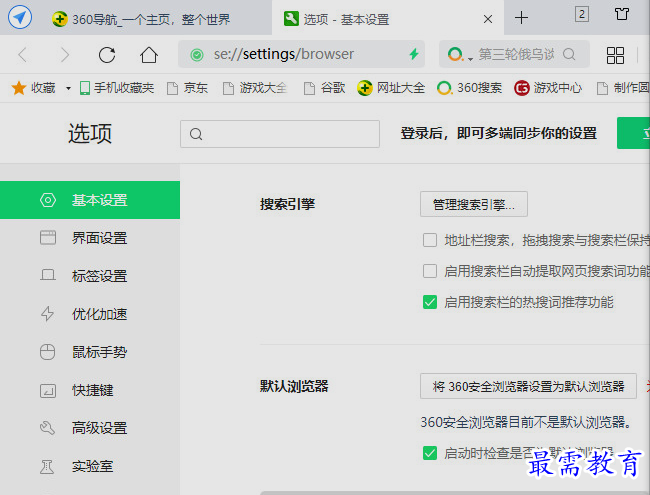This screenshot has height=495, width=650.
Task: Open the extensions grid icon
Action: [x=615, y=55]
